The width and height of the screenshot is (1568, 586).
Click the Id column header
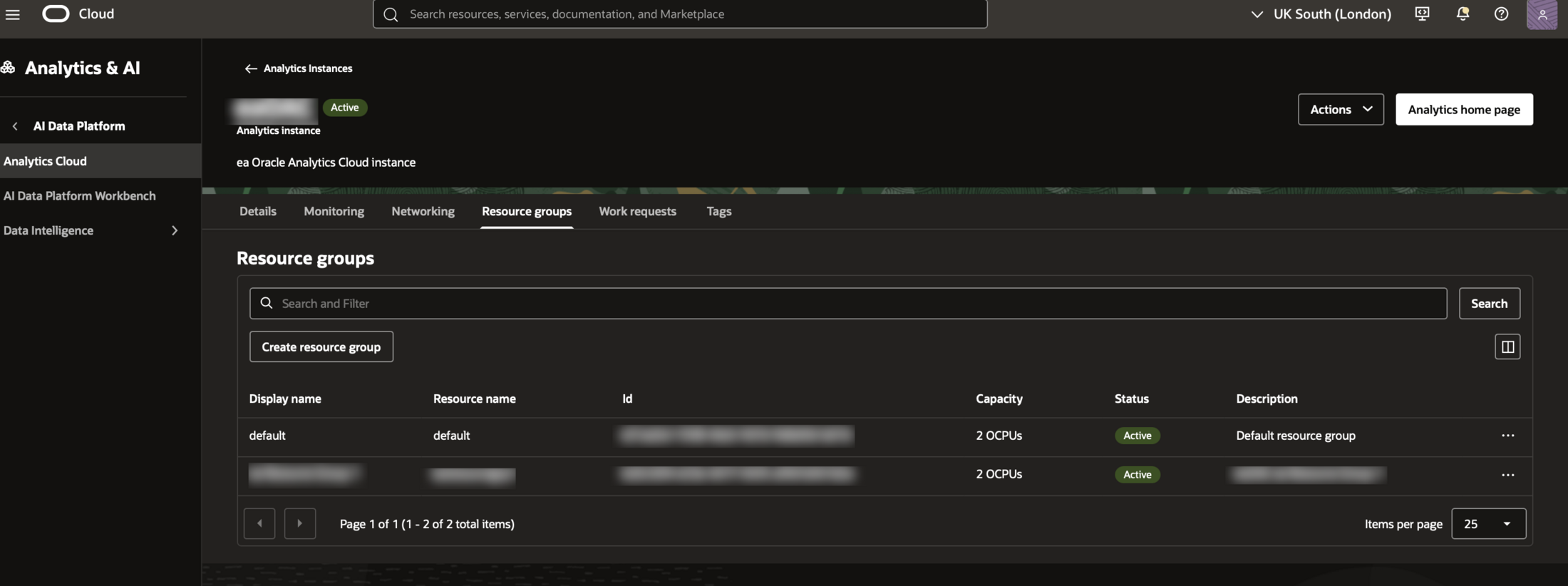point(627,399)
